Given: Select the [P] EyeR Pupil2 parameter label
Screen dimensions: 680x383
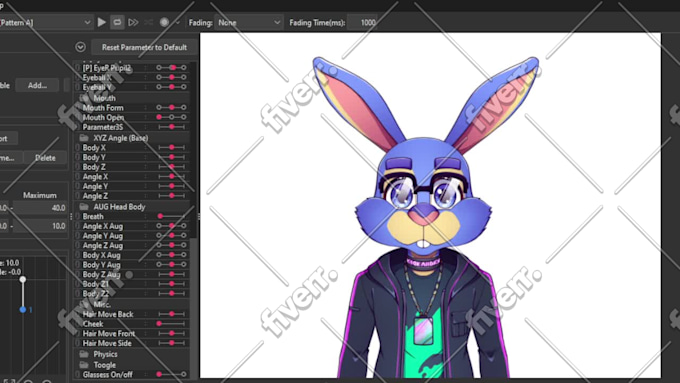Looking at the screenshot, I should click(x=107, y=68).
